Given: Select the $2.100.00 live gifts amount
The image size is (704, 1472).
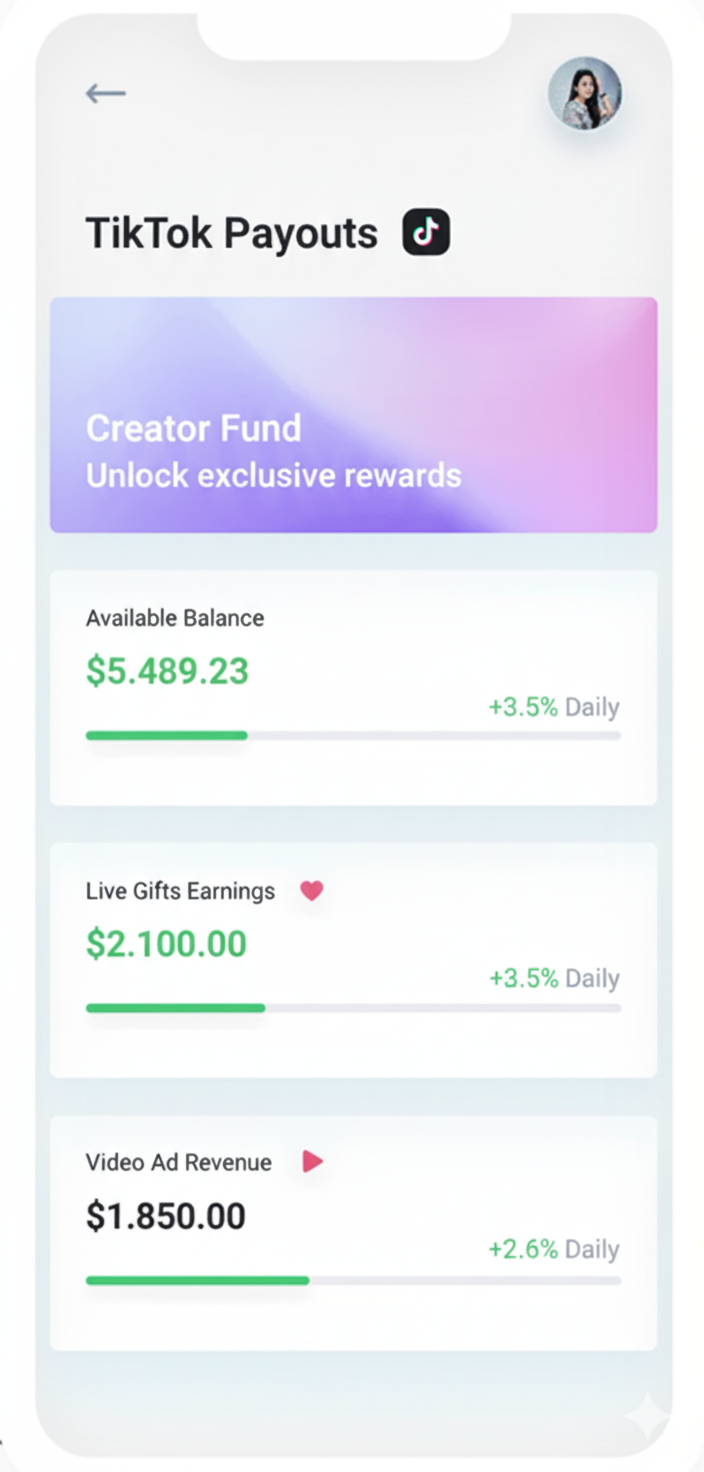Looking at the screenshot, I should coord(166,944).
